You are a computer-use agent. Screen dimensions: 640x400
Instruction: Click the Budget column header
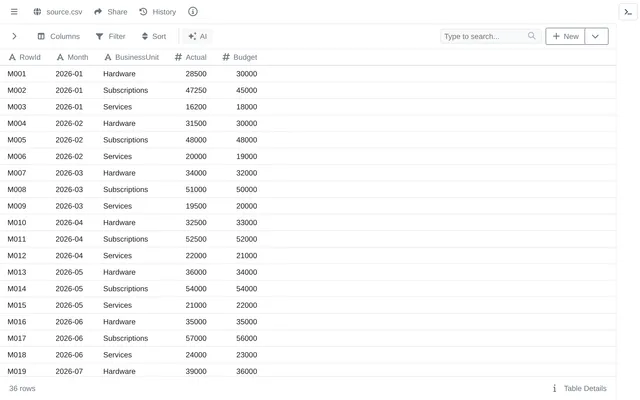click(x=240, y=57)
